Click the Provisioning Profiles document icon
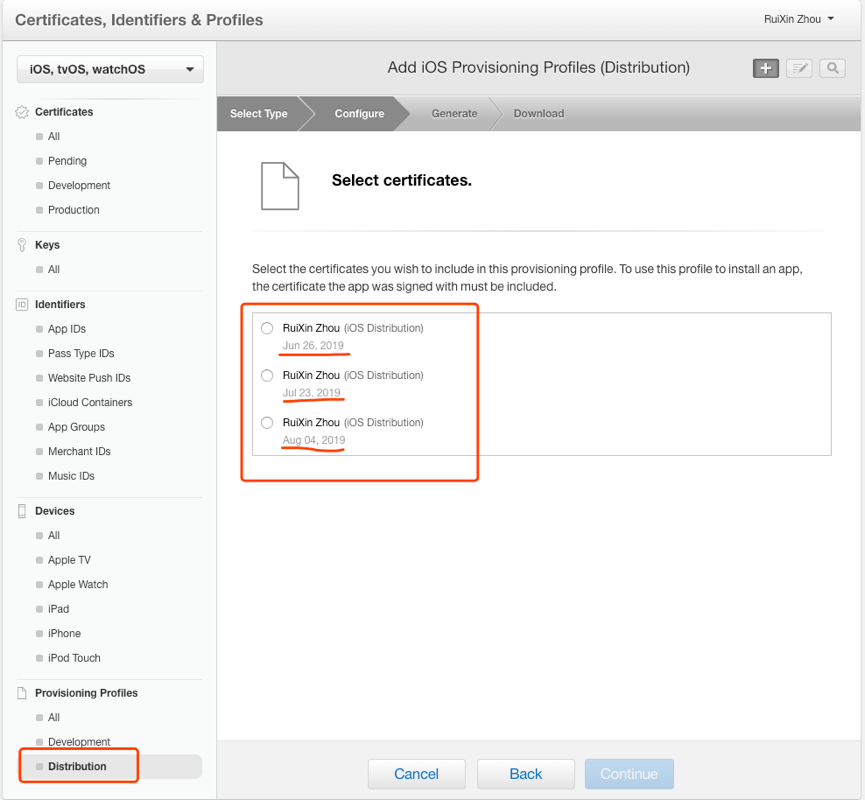Screen dimensions: 865x800 22,693
